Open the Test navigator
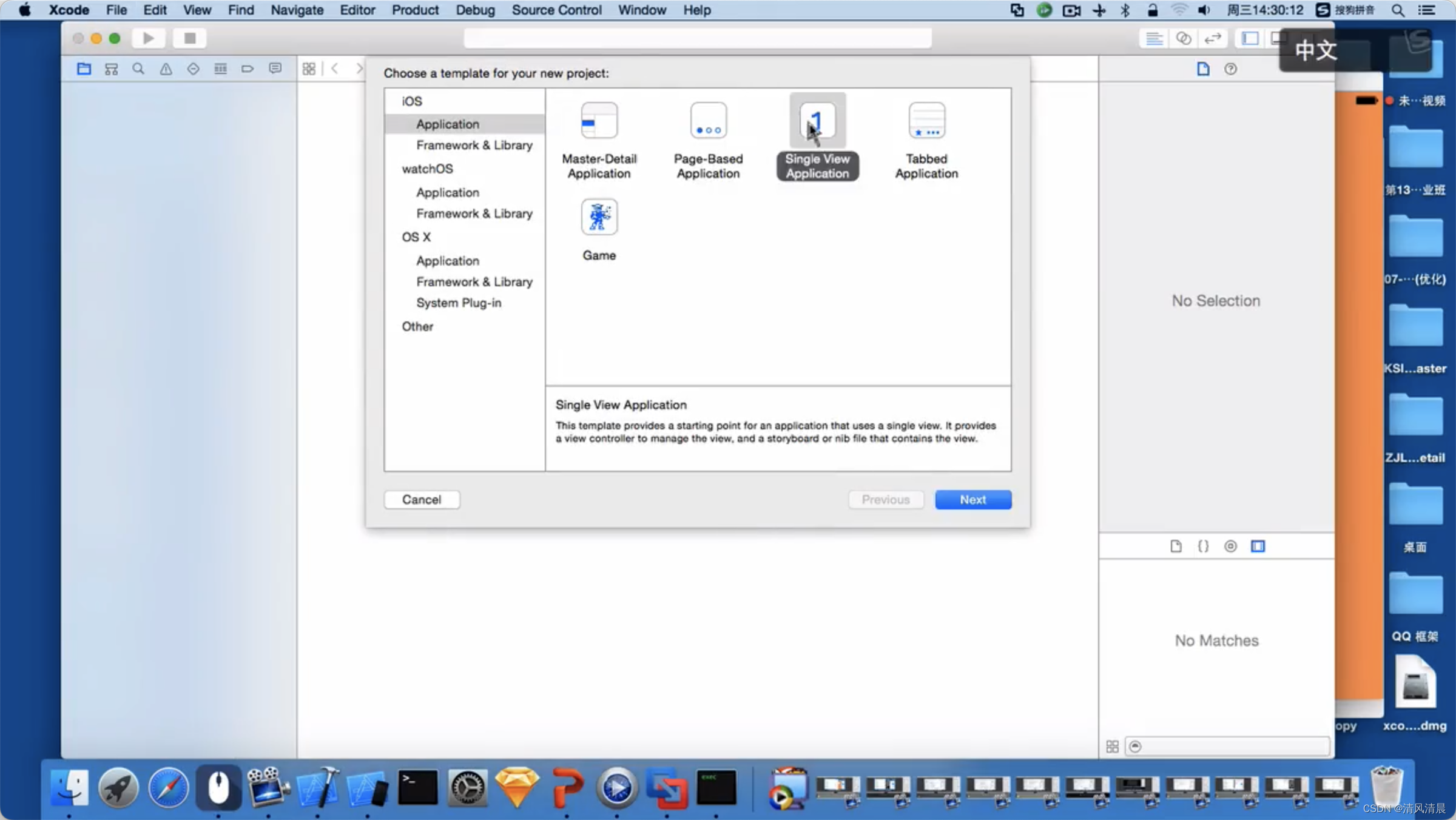 pos(193,69)
